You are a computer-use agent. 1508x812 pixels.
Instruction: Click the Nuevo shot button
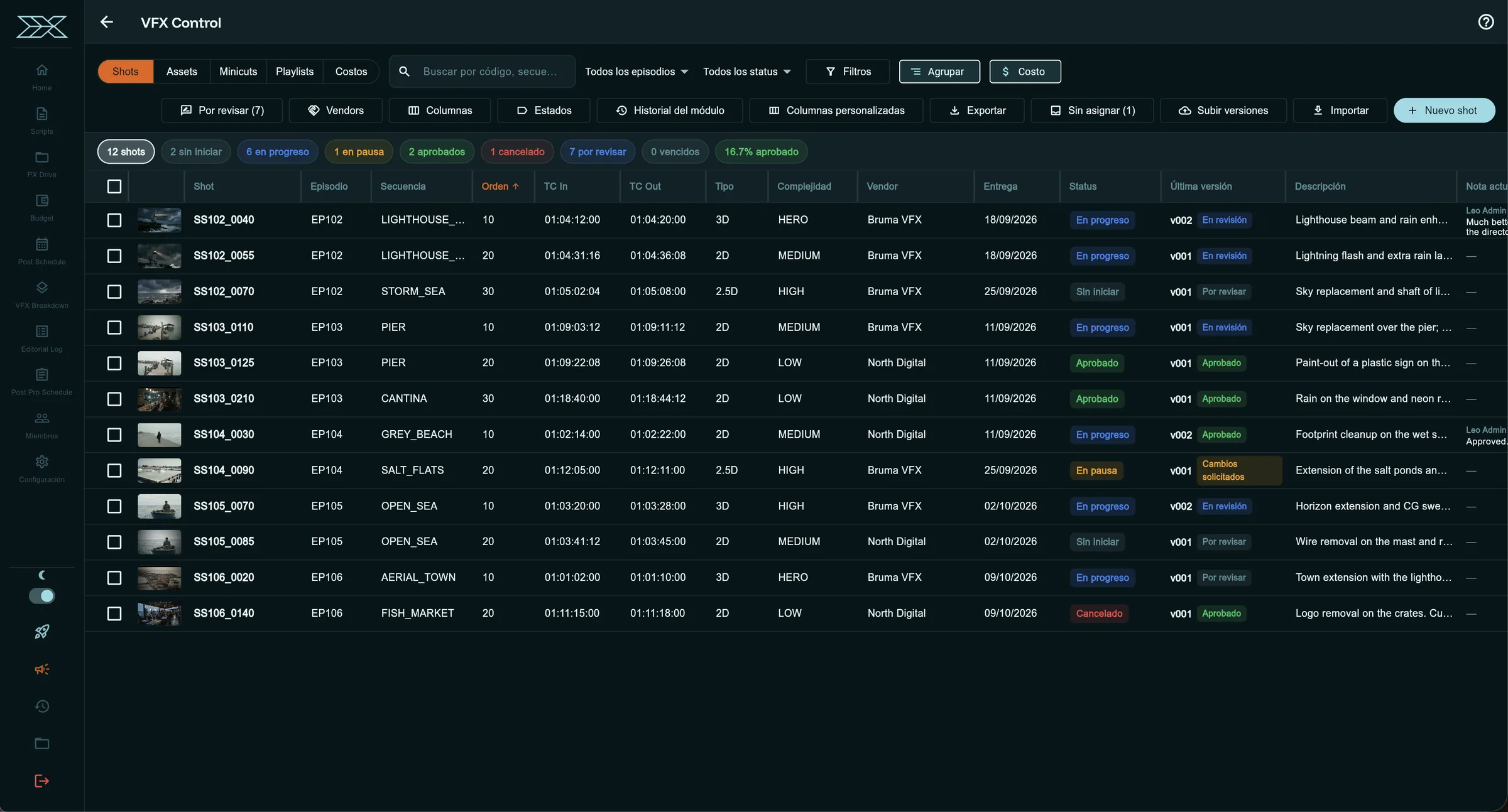[1444, 111]
